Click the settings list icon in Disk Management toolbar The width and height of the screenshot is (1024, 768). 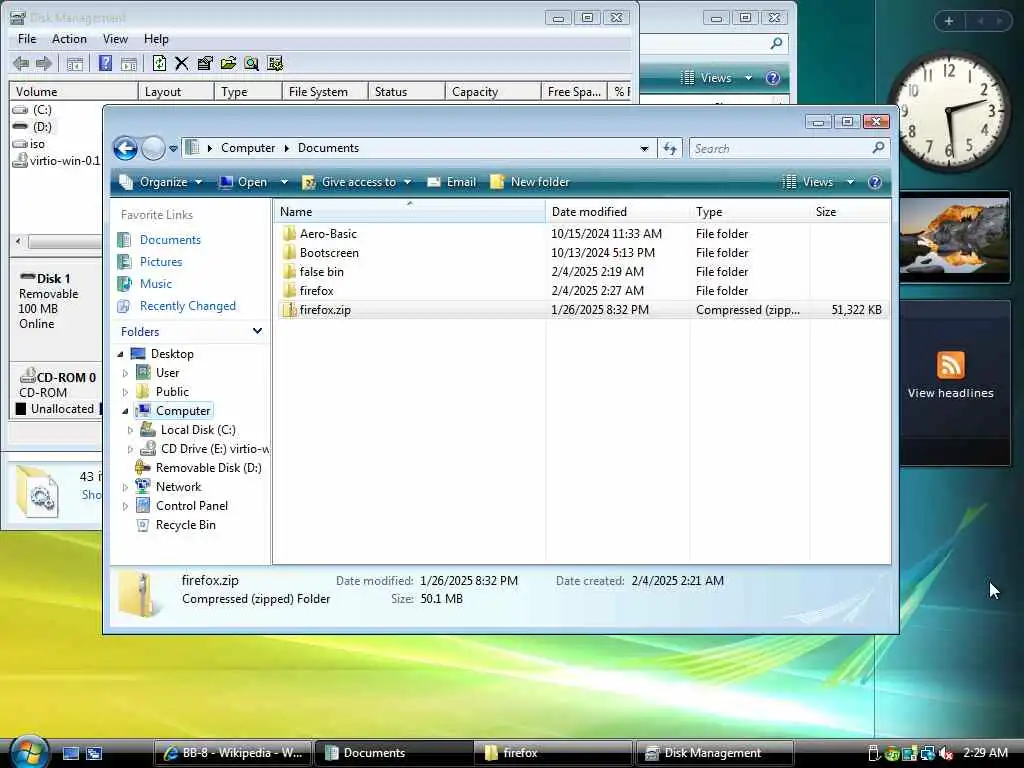(x=275, y=63)
